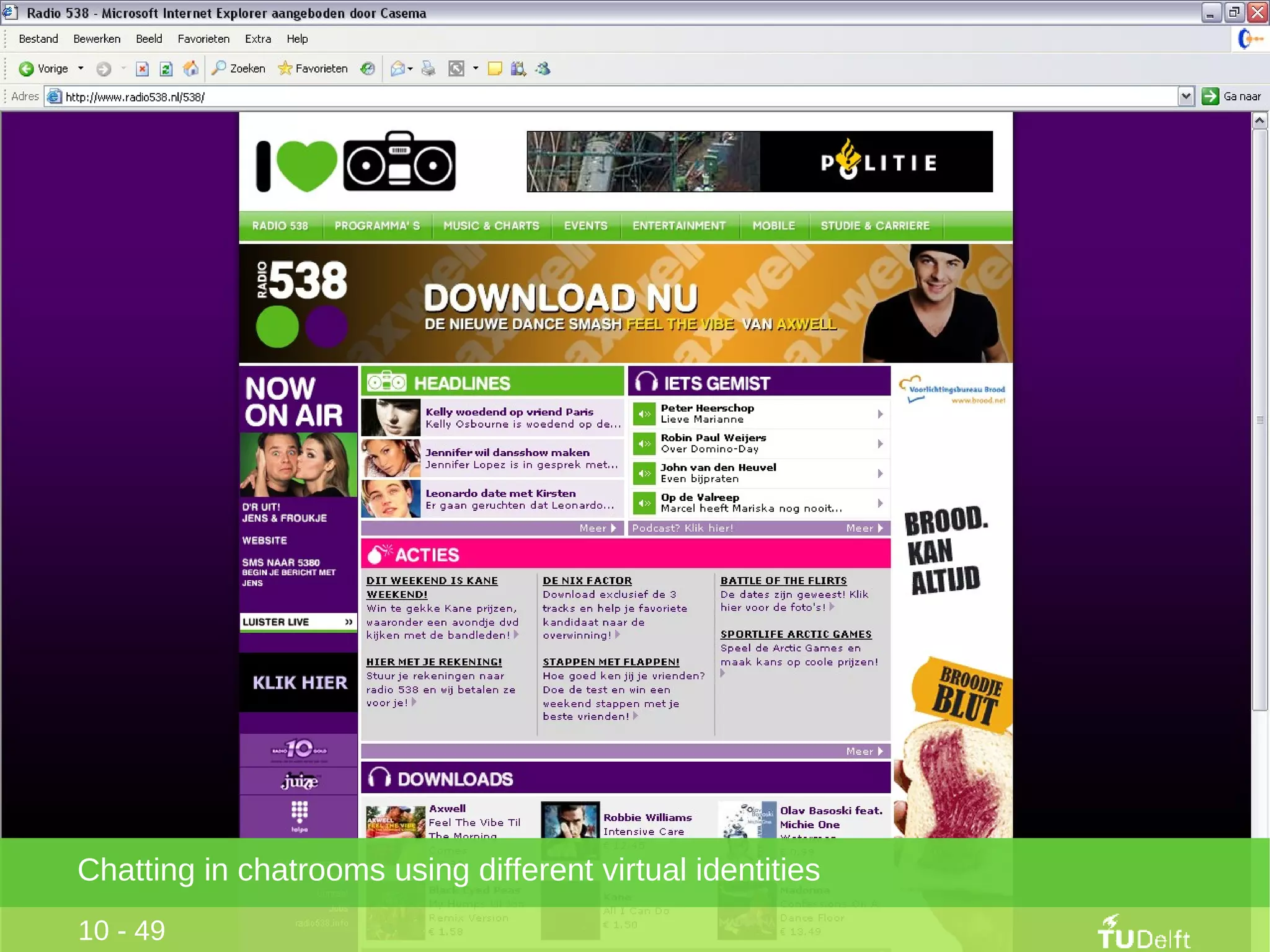1270x952 pixels.
Task: Refresh the page with the green refresh icon
Action: (166, 69)
